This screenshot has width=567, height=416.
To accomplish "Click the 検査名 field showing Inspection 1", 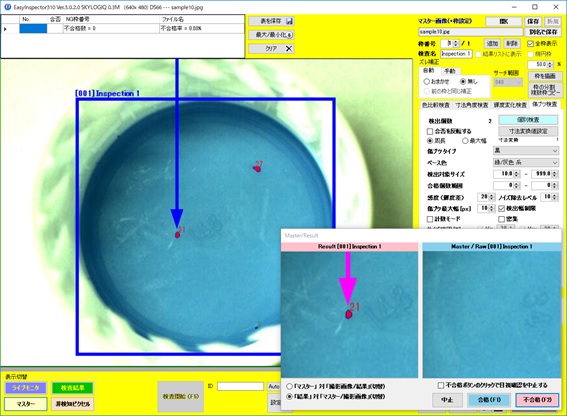I will [x=456, y=54].
